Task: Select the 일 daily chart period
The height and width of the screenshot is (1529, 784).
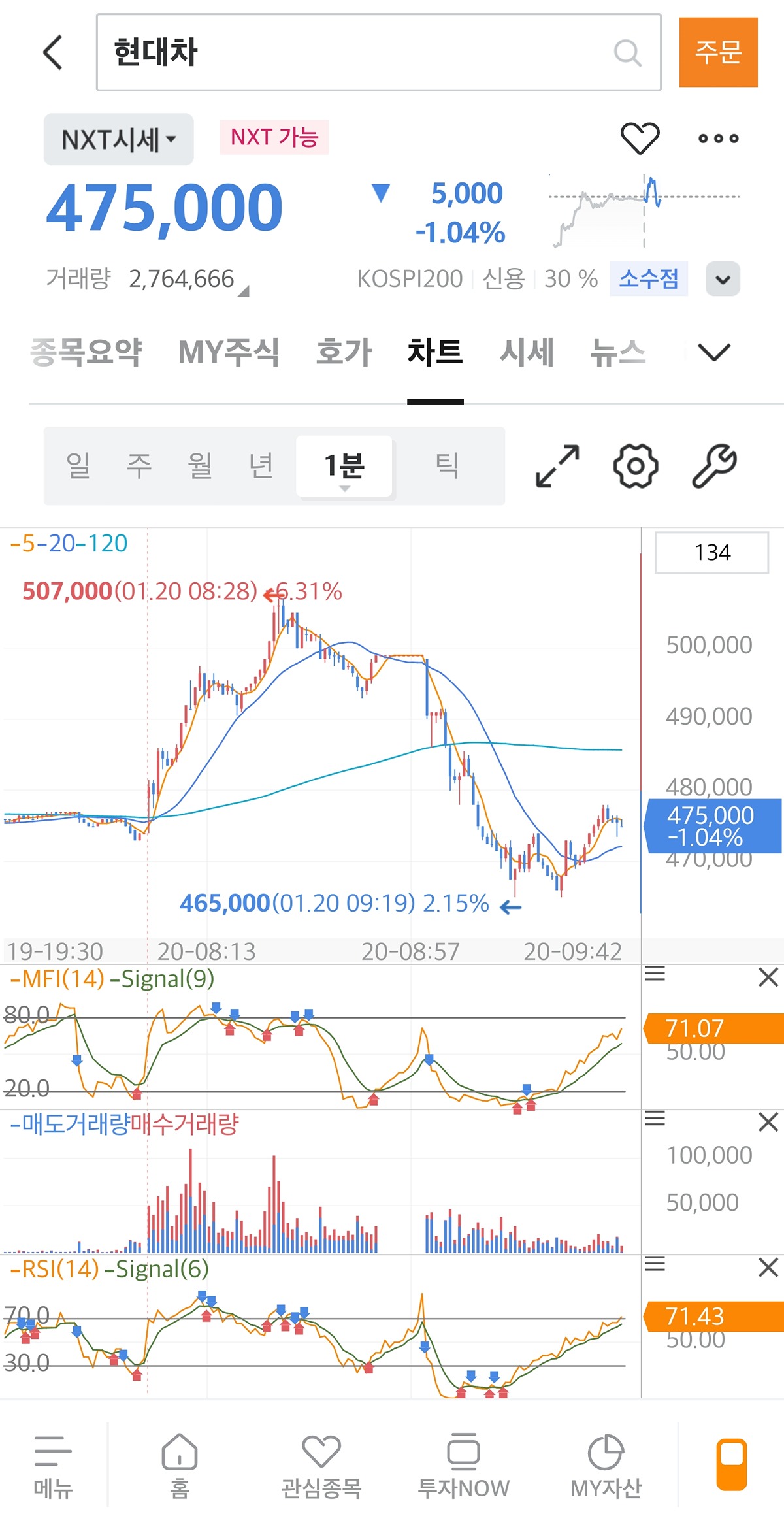Action: tap(78, 466)
